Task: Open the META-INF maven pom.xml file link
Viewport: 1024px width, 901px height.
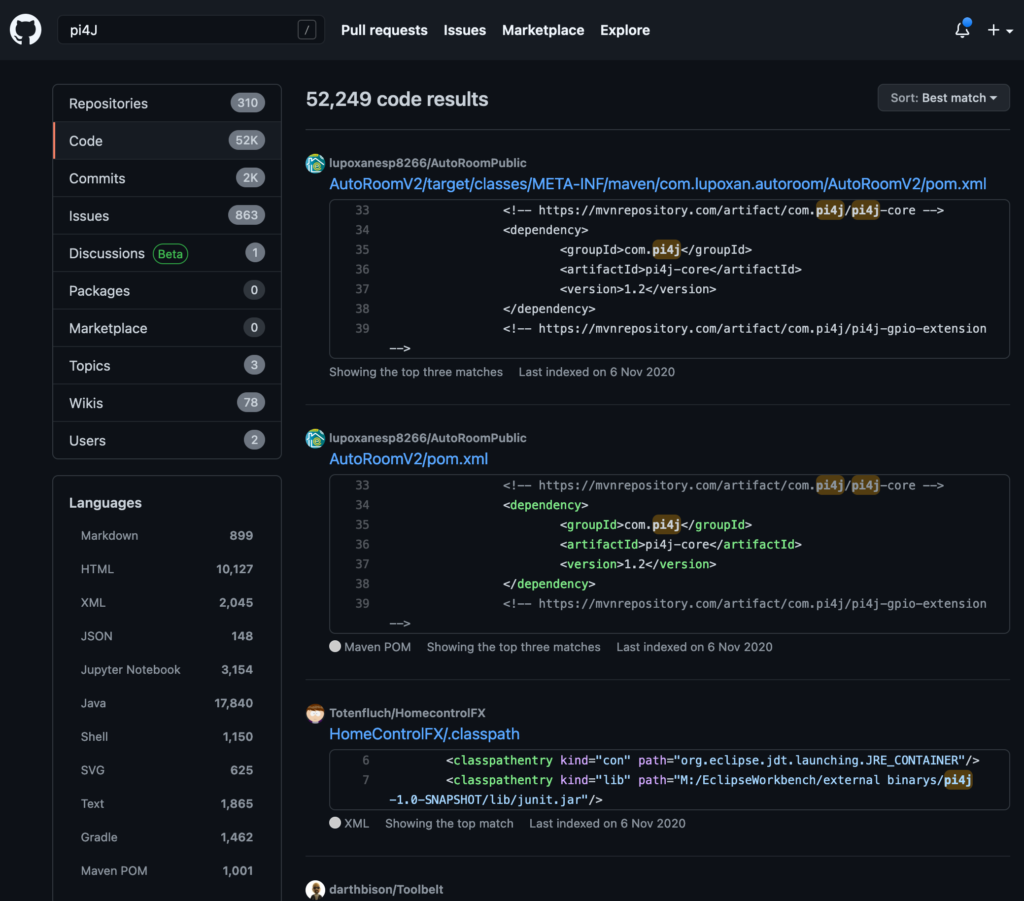Action: click(658, 184)
